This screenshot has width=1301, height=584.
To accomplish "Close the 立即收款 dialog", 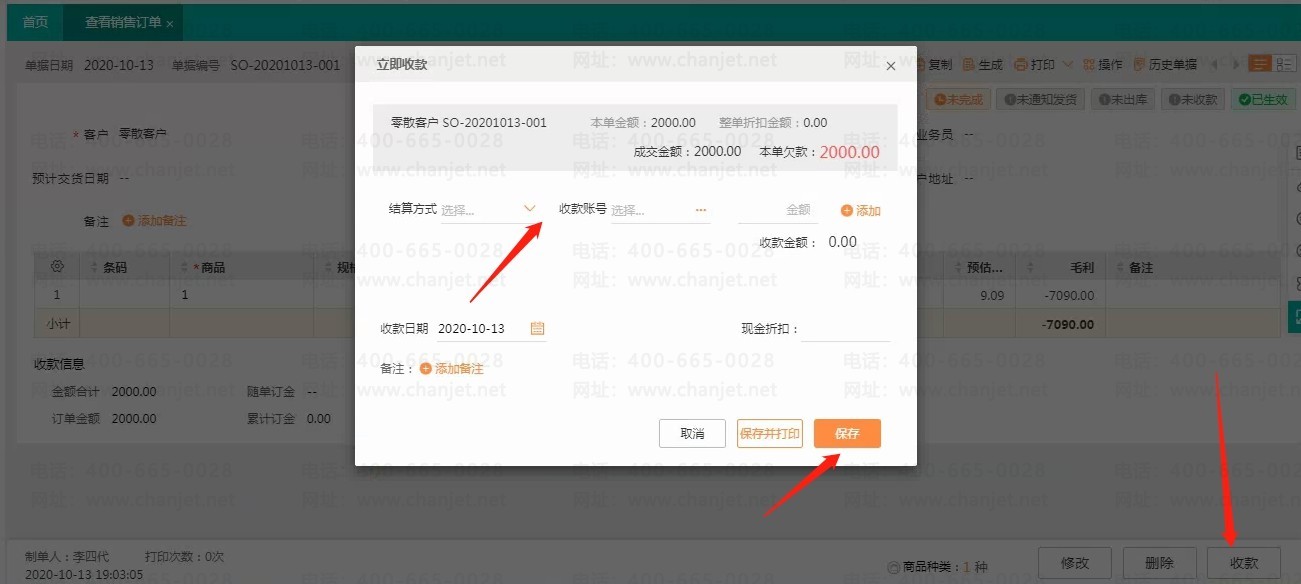I will tap(891, 65).
